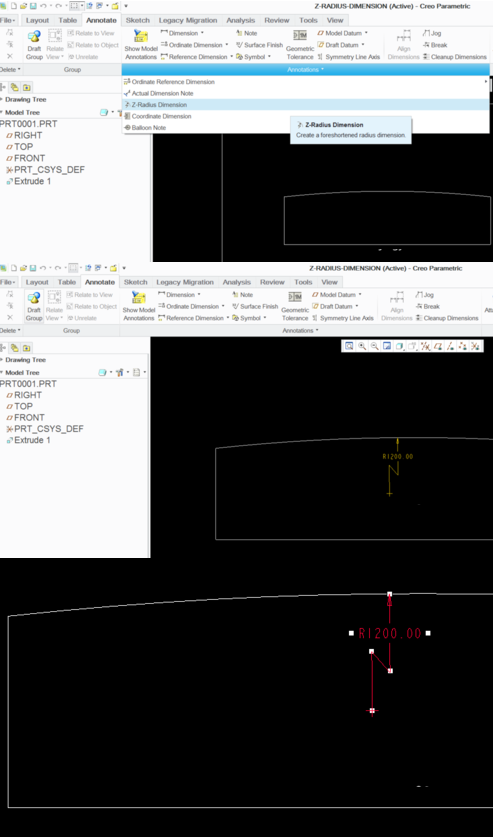Toggle the datum axis display filter
493x837 pixels.
(x=450, y=346)
